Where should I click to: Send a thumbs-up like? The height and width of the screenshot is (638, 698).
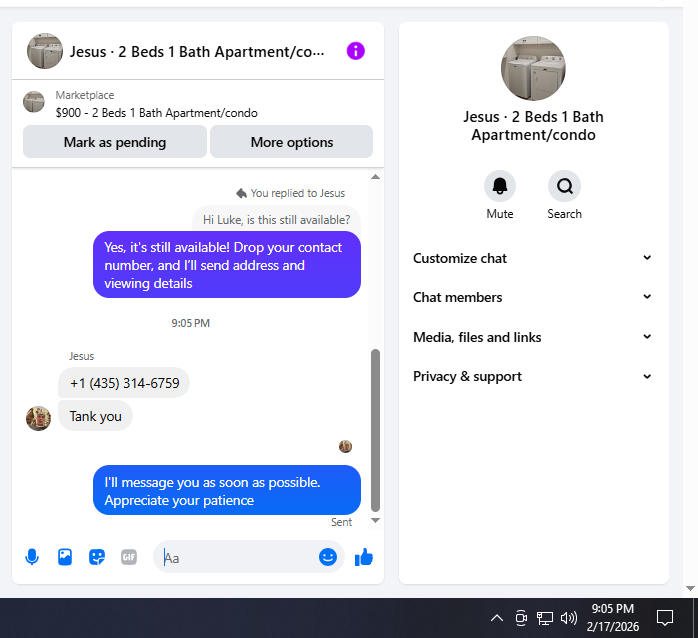point(364,557)
